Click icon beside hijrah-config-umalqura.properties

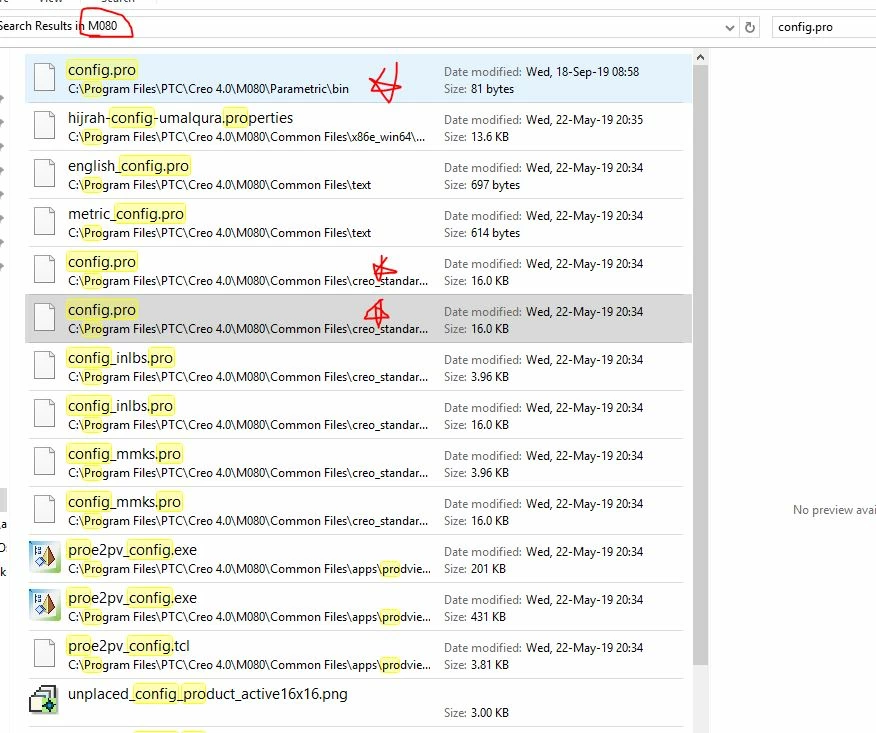coord(44,125)
